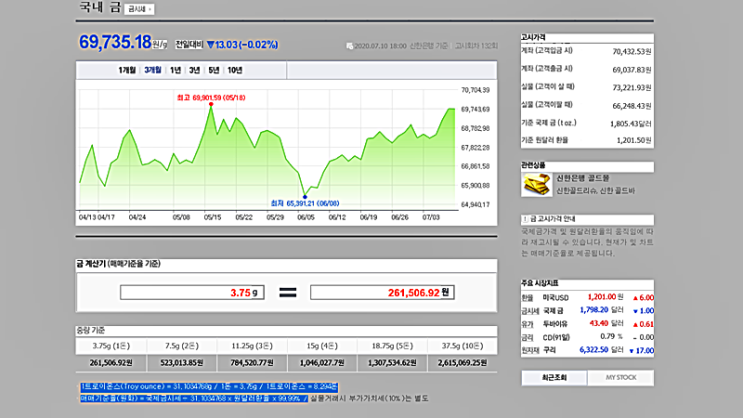Switch chart to the 10년 period

pyautogui.click(x=235, y=70)
